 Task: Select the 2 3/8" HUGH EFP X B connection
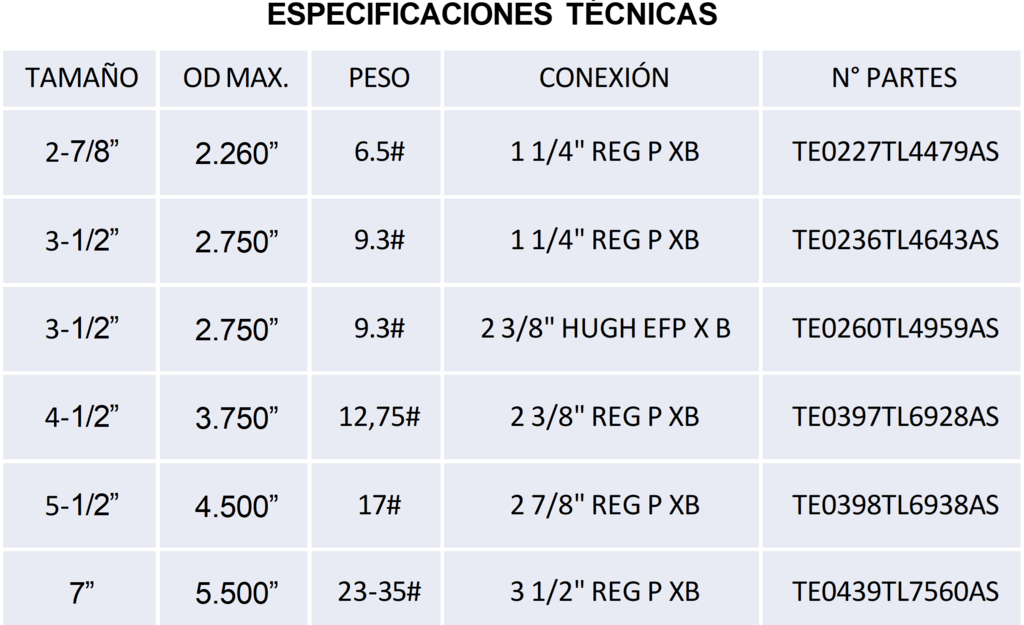click(605, 329)
